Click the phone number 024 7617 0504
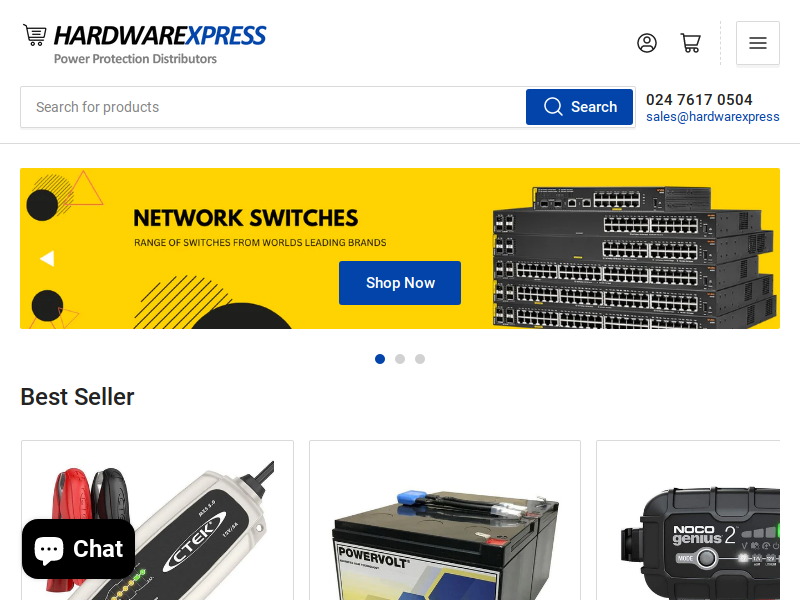 tap(699, 99)
